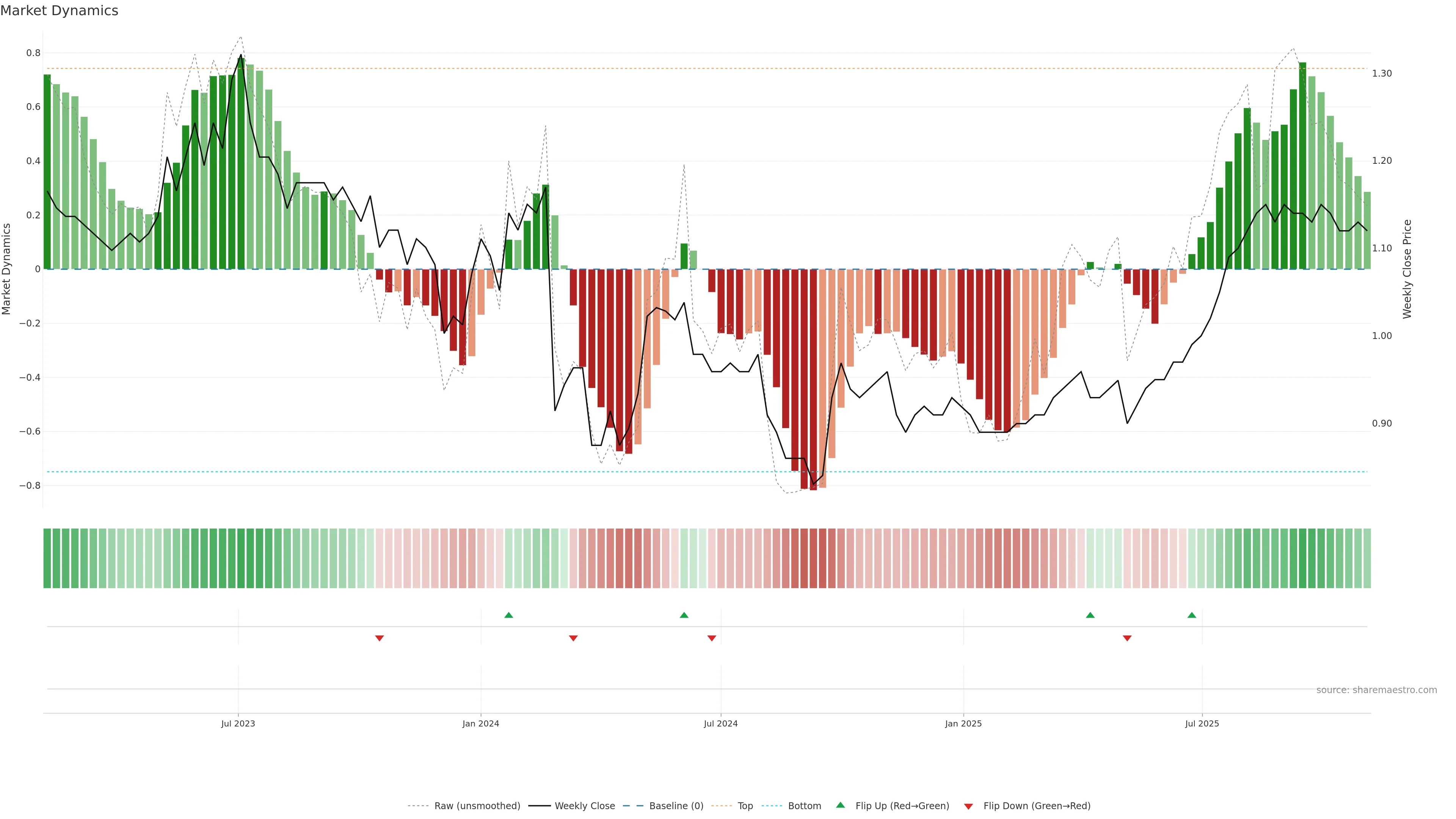
Task: Click the Jan 2025 x-axis label
Action: (963, 723)
